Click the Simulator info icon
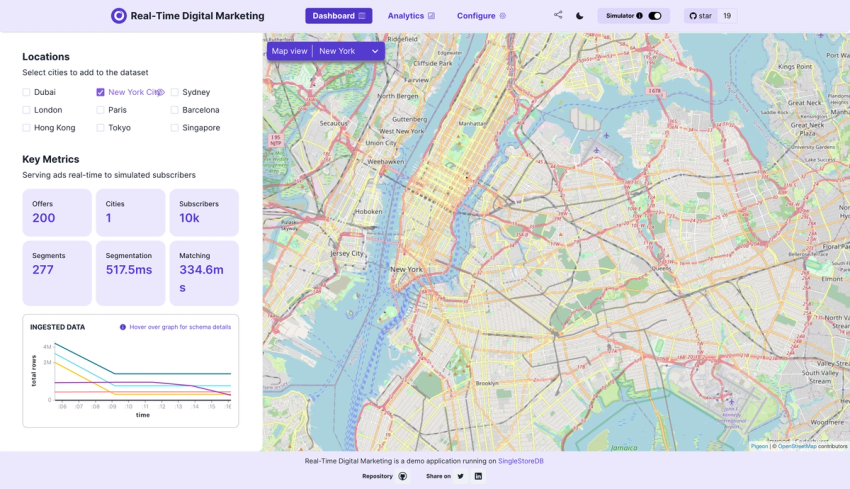 639,16
